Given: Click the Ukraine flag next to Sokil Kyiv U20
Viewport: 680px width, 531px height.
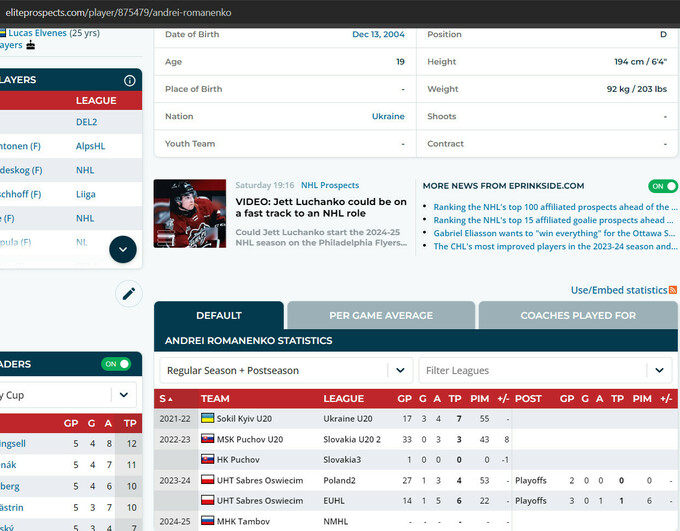Looking at the screenshot, I should tap(208, 418).
